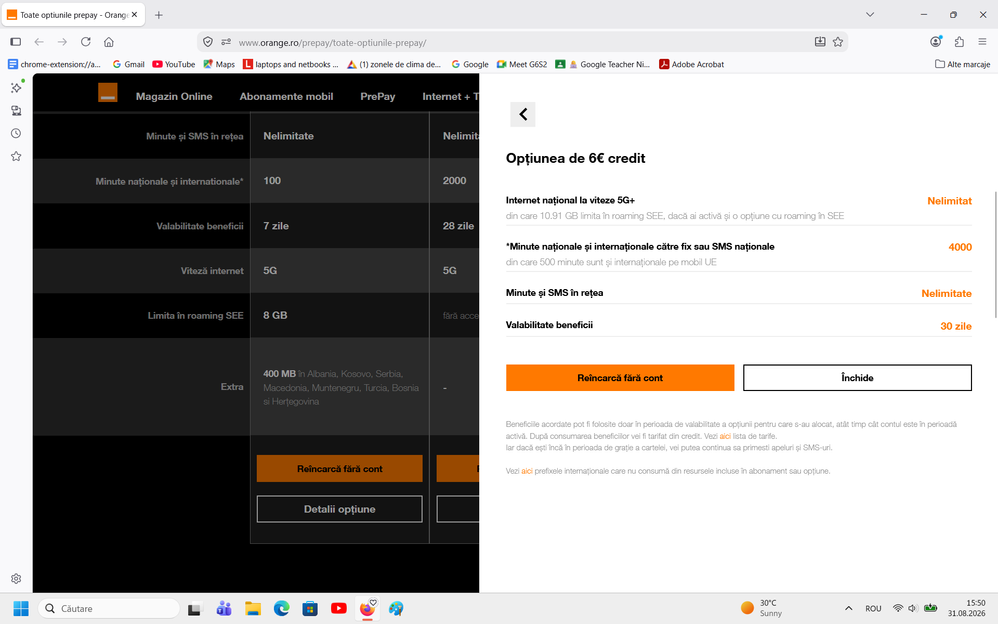This screenshot has height=624, width=998.
Task: Open the Maps bookmark
Action: 220,64
